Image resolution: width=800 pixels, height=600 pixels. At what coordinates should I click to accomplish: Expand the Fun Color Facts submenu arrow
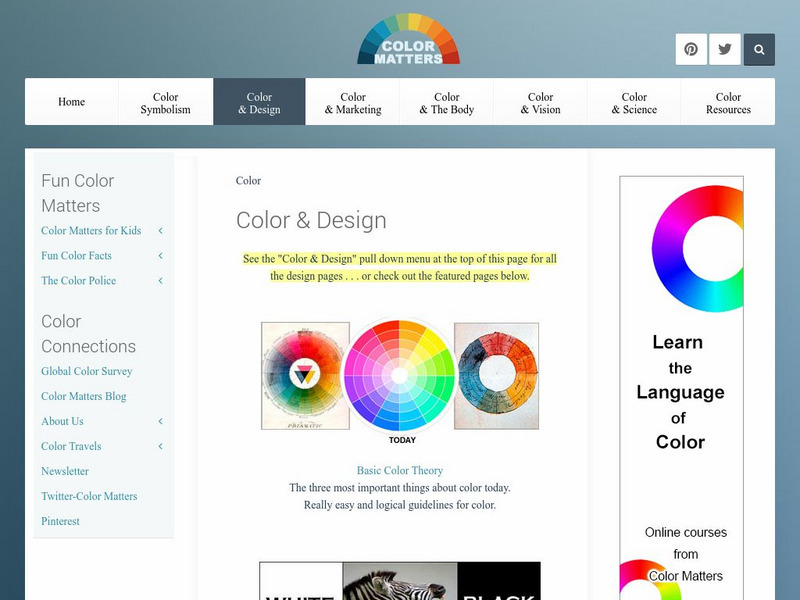tap(160, 256)
